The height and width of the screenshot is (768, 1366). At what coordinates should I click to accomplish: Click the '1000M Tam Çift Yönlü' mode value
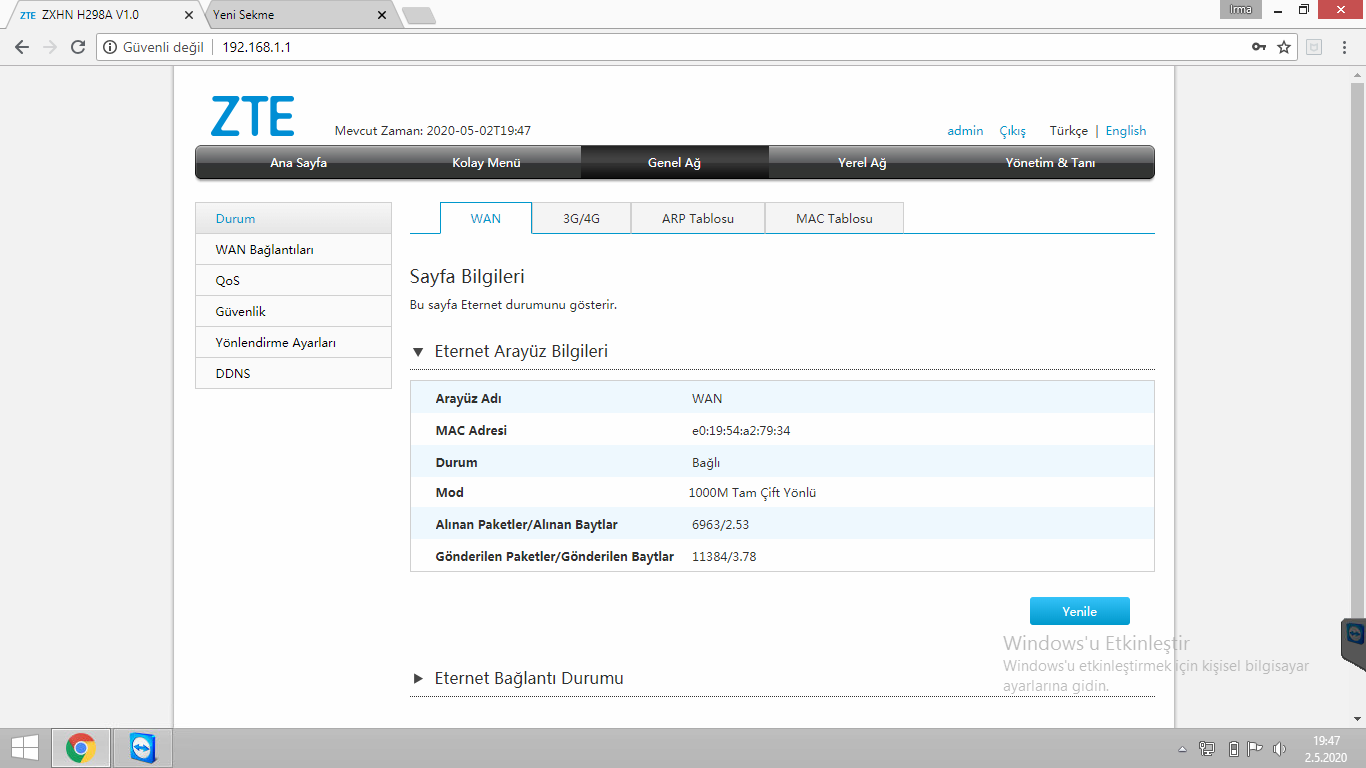[x=752, y=493]
